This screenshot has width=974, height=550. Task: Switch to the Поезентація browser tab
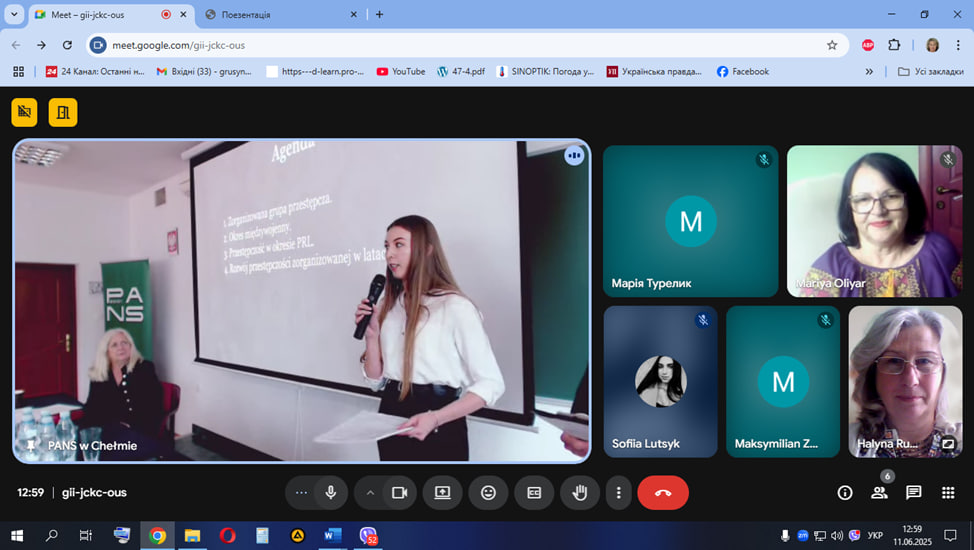pyautogui.click(x=275, y=15)
